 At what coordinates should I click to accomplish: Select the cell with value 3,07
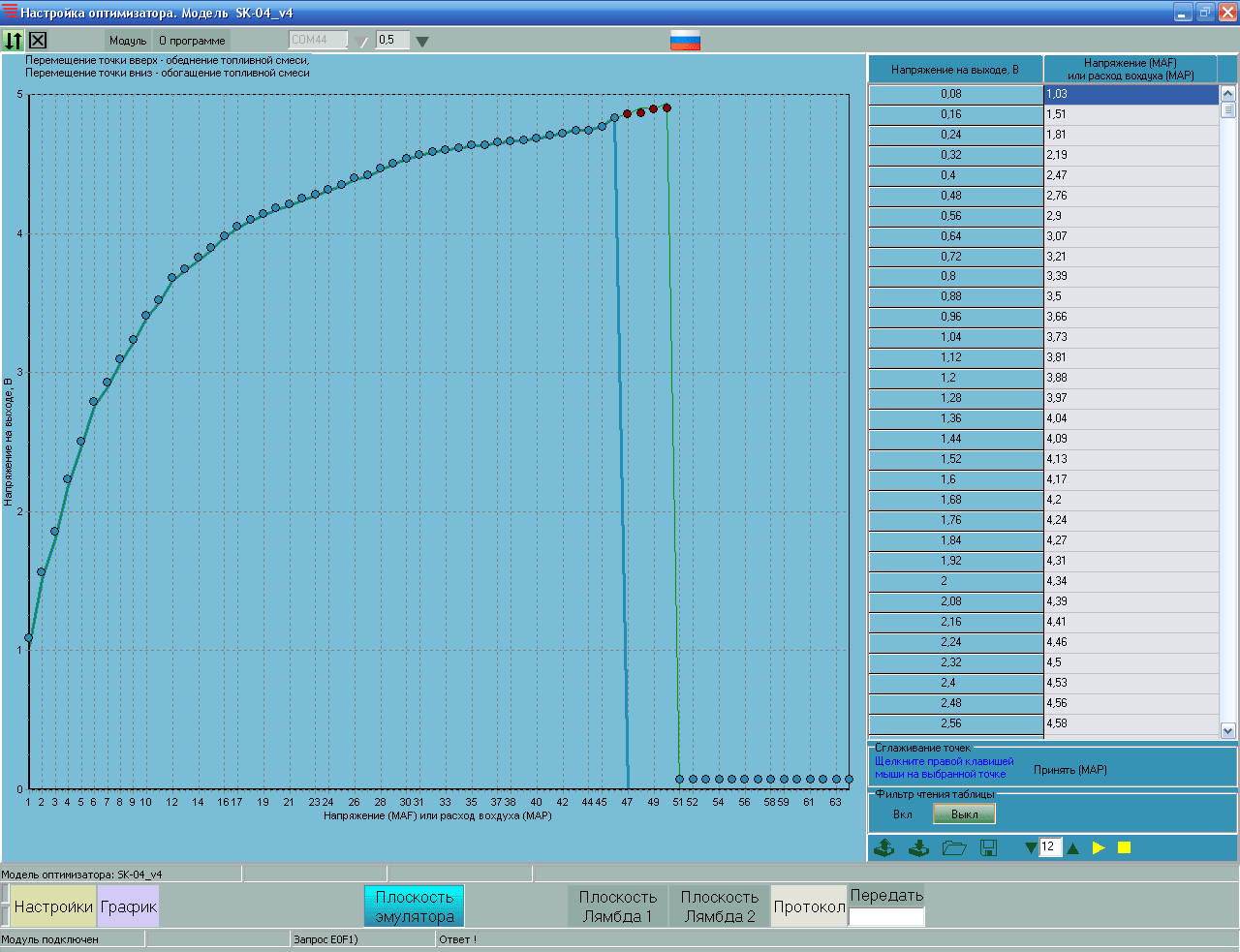point(1131,236)
